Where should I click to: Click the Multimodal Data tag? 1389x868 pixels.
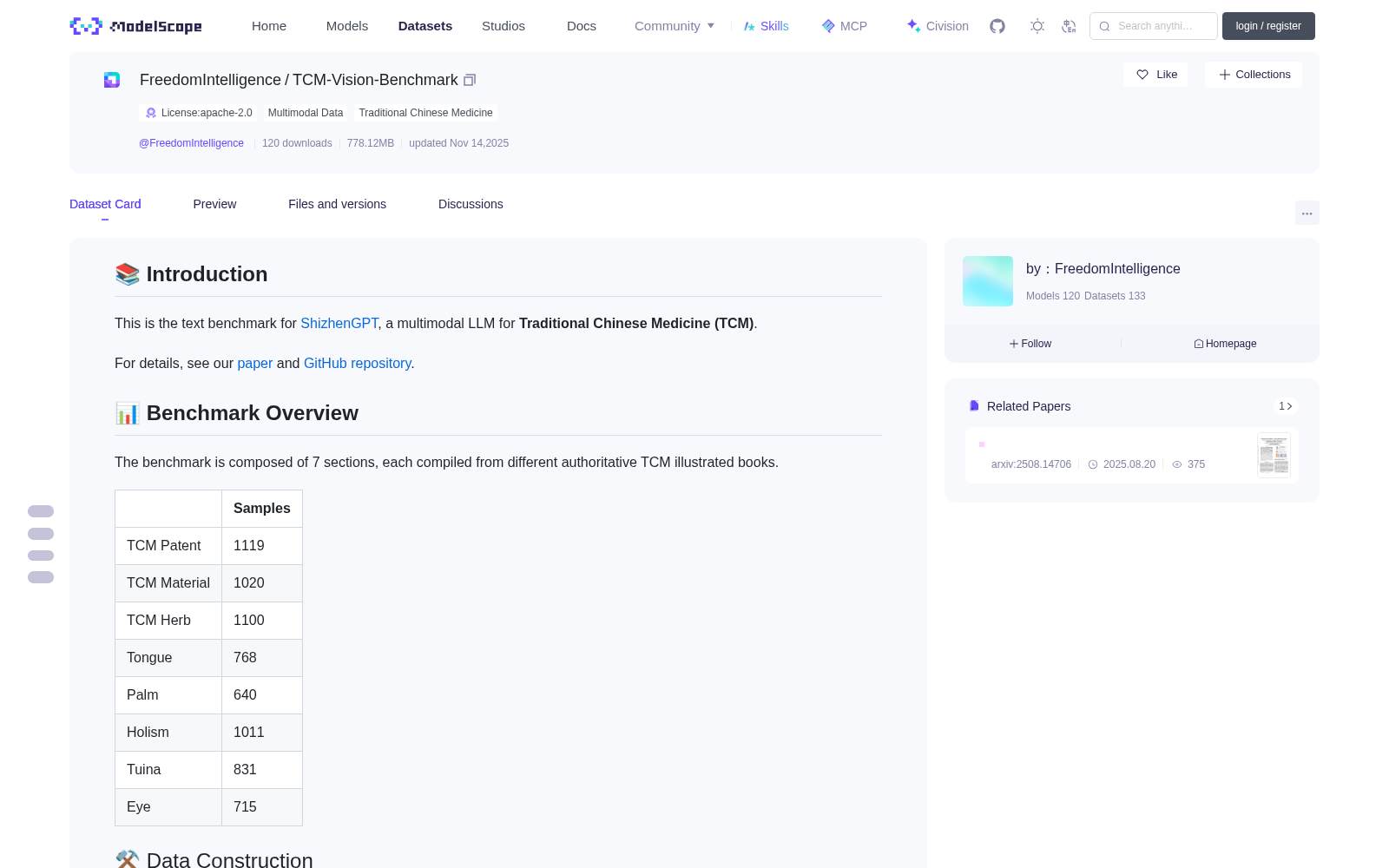pyautogui.click(x=306, y=113)
